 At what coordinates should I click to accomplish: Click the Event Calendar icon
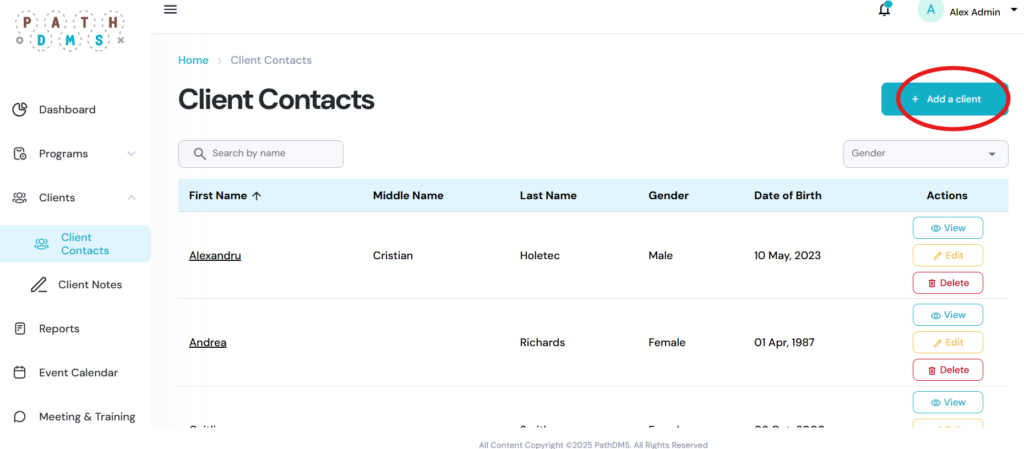pos(20,373)
